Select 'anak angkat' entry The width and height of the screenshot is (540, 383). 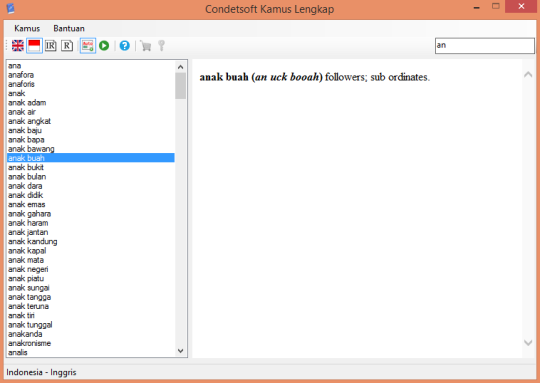point(91,121)
